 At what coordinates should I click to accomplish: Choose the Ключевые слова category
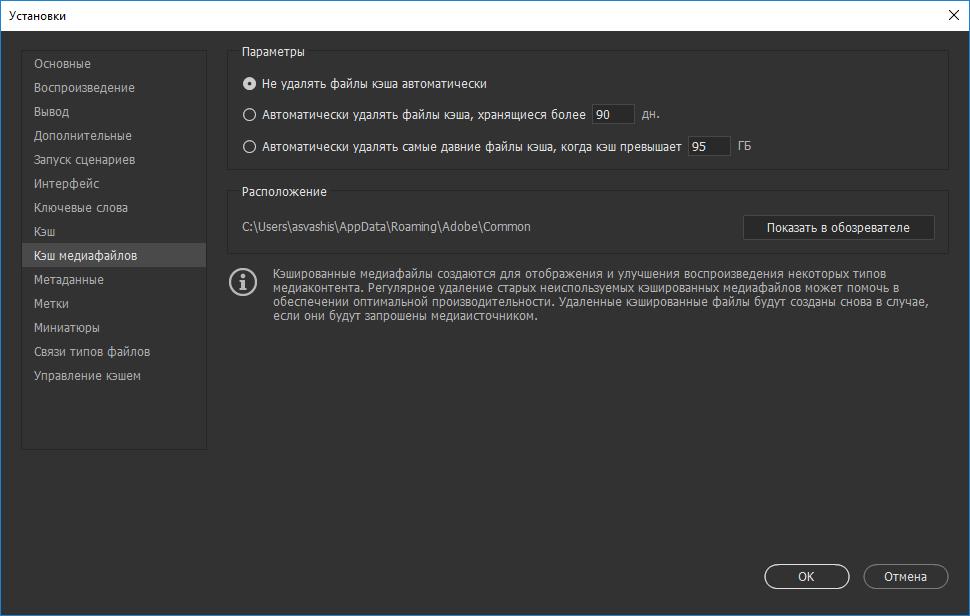pyautogui.click(x=80, y=208)
